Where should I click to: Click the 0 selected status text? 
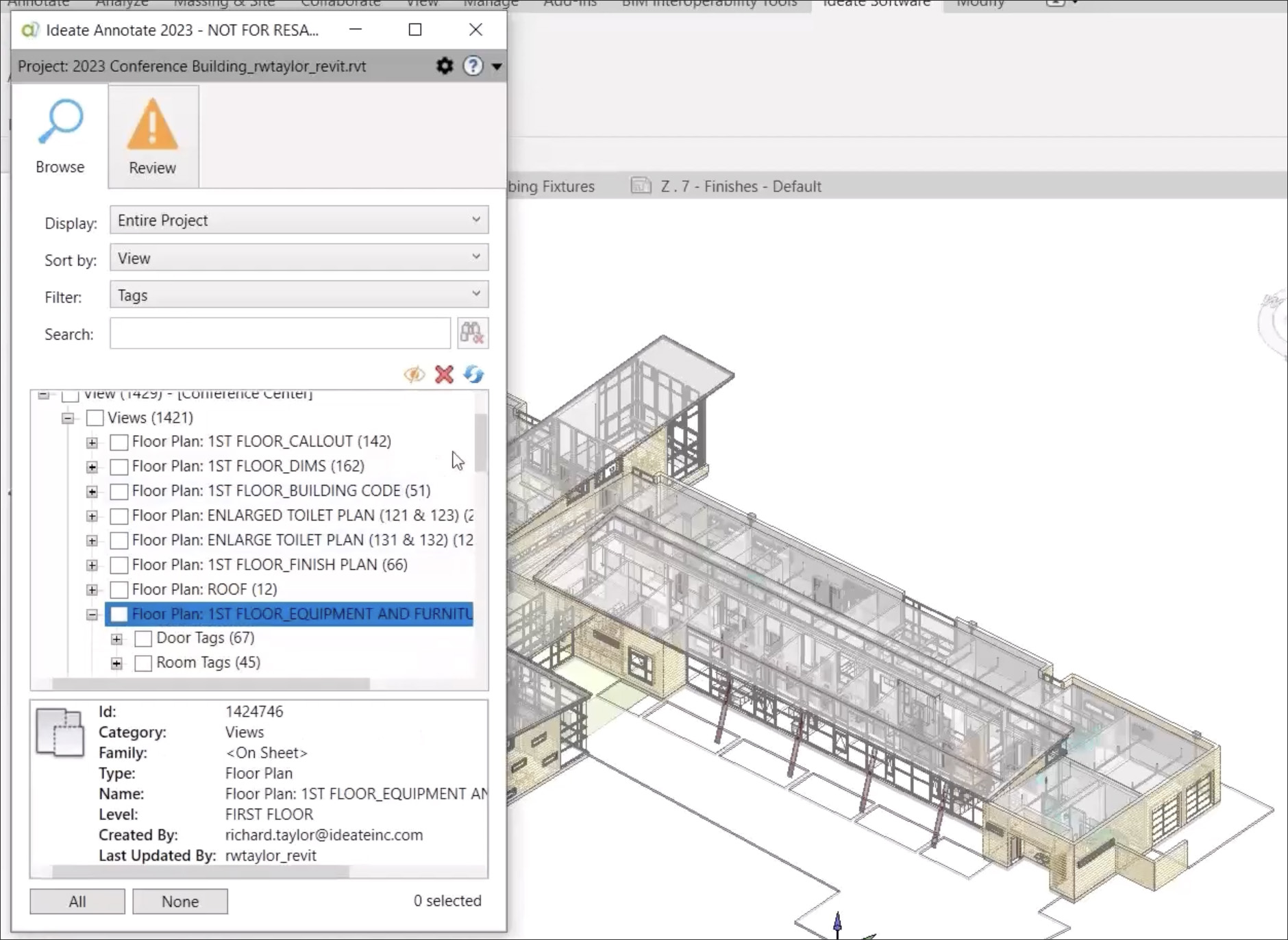(x=447, y=901)
